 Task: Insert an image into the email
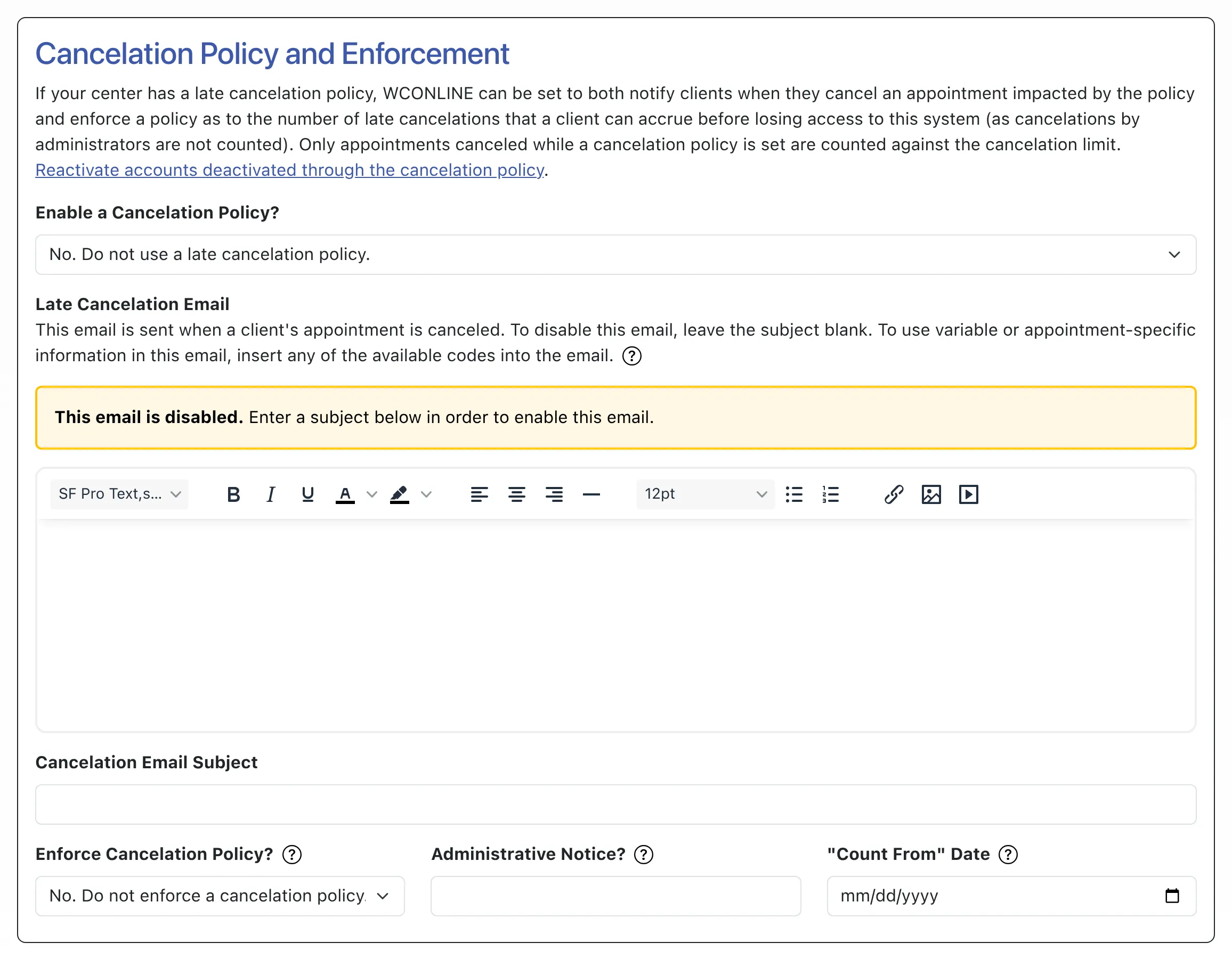tap(931, 494)
